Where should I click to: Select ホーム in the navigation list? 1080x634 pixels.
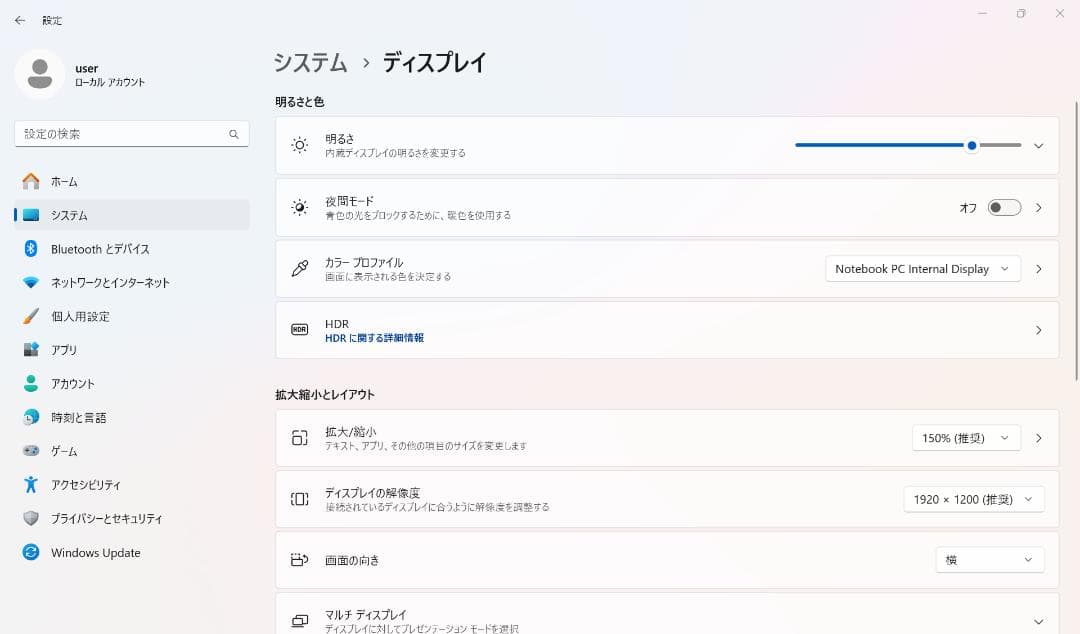[x=62, y=181]
